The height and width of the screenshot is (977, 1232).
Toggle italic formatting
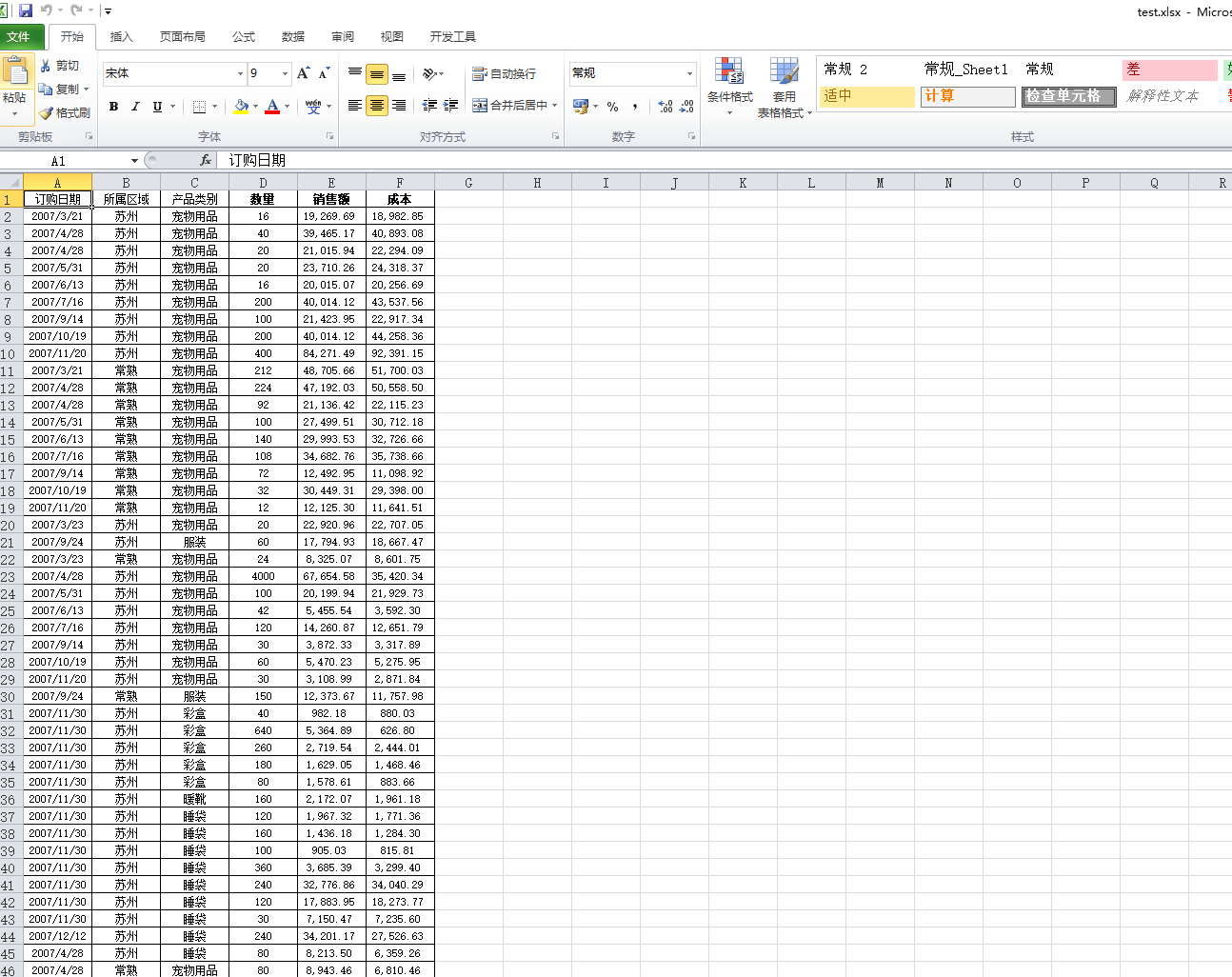pos(135,107)
